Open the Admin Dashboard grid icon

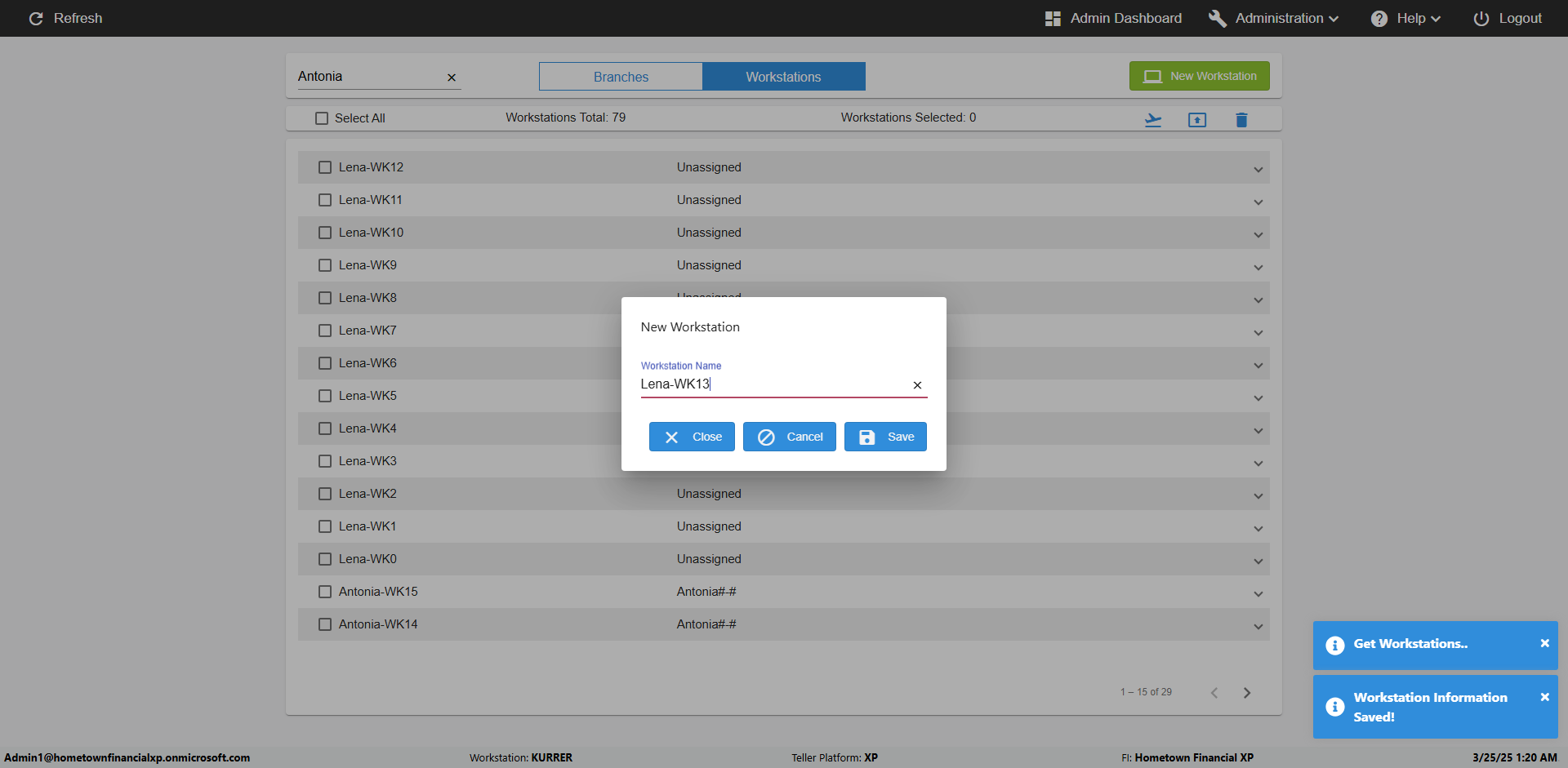coord(1053,18)
